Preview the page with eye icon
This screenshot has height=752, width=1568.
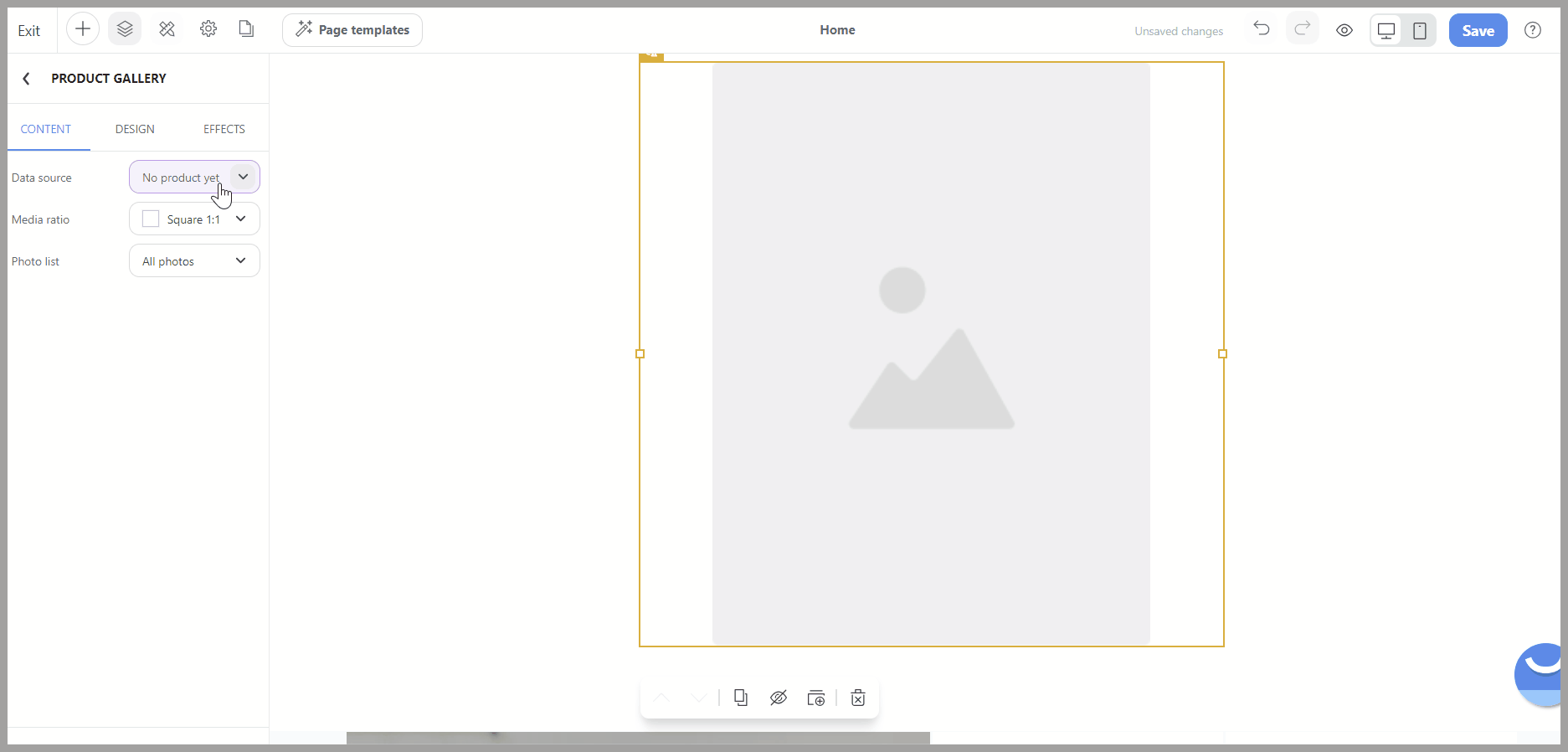click(x=1344, y=30)
